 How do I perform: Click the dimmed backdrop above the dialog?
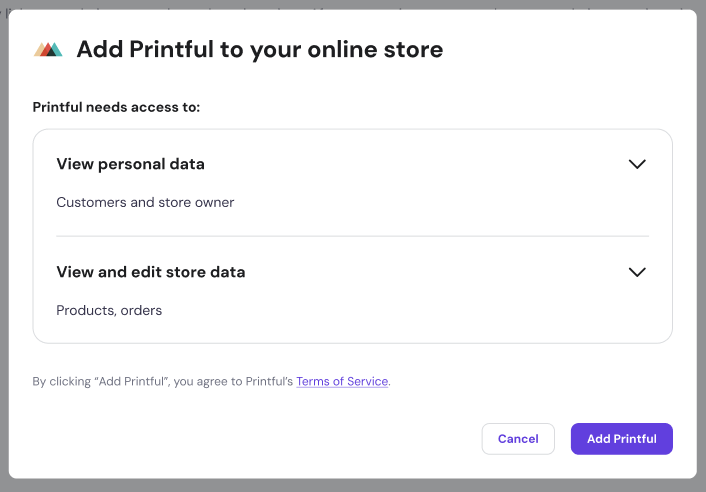coord(352,4)
